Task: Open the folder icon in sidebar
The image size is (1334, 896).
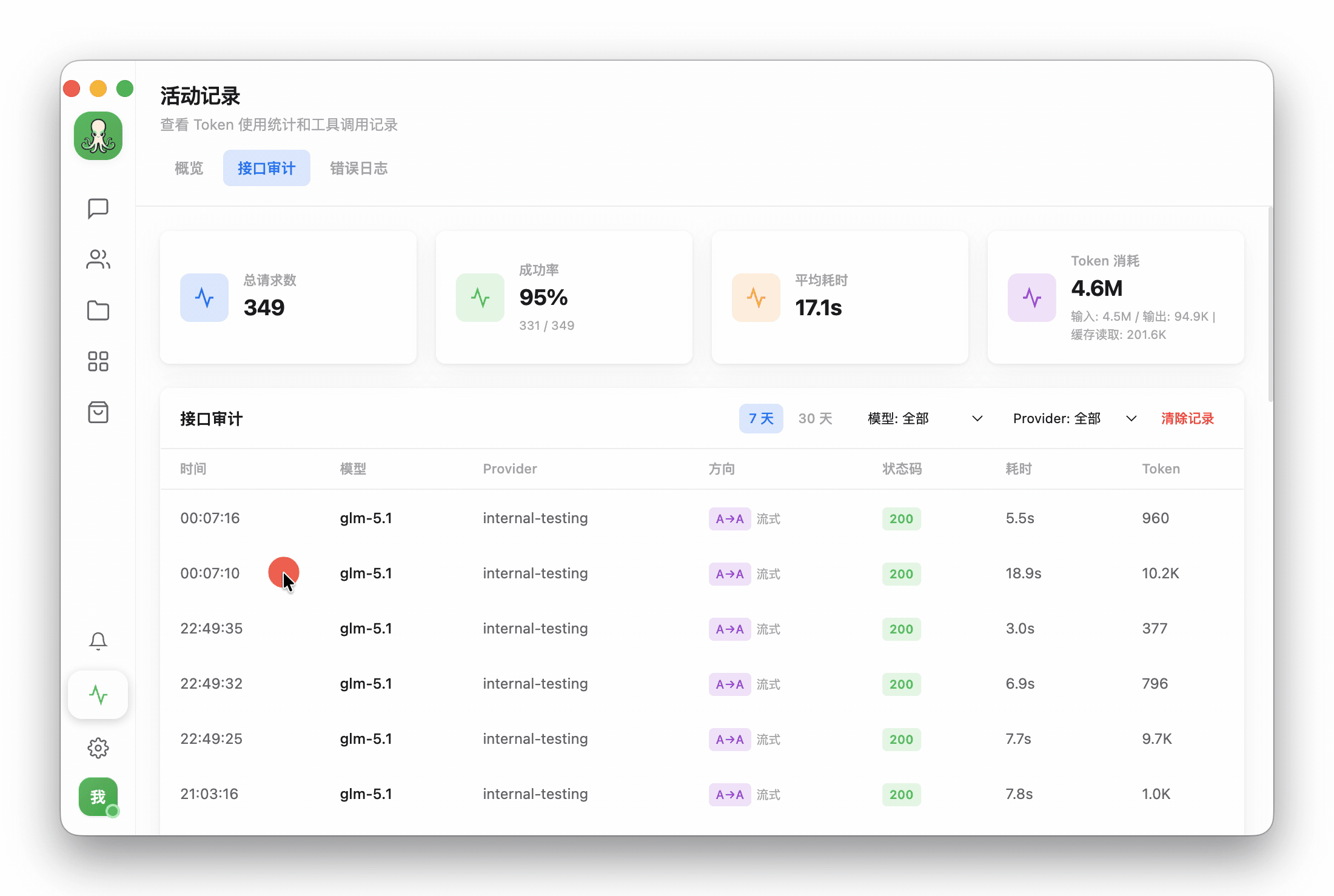Action: click(98, 310)
